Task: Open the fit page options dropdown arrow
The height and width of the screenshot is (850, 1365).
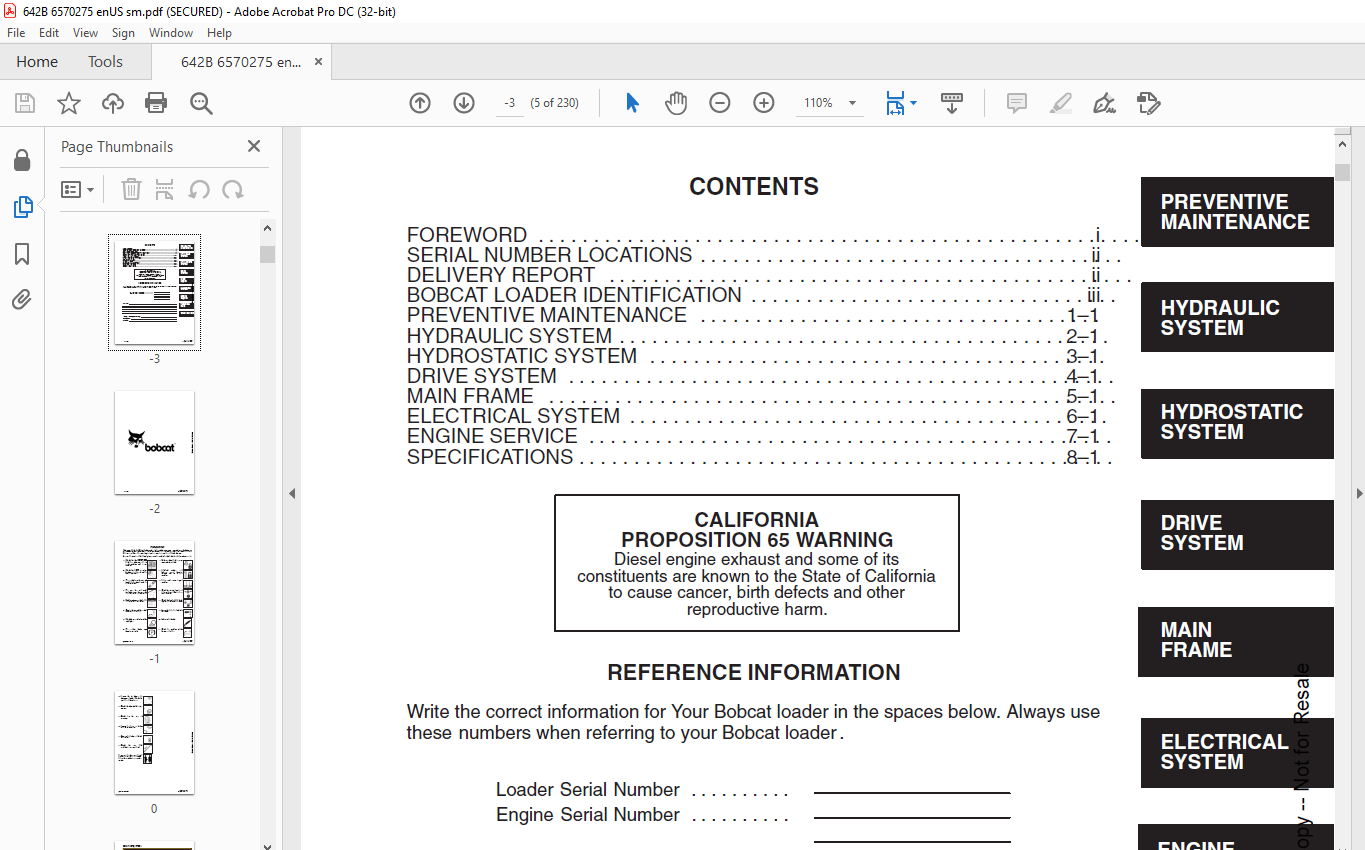Action: coord(913,104)
